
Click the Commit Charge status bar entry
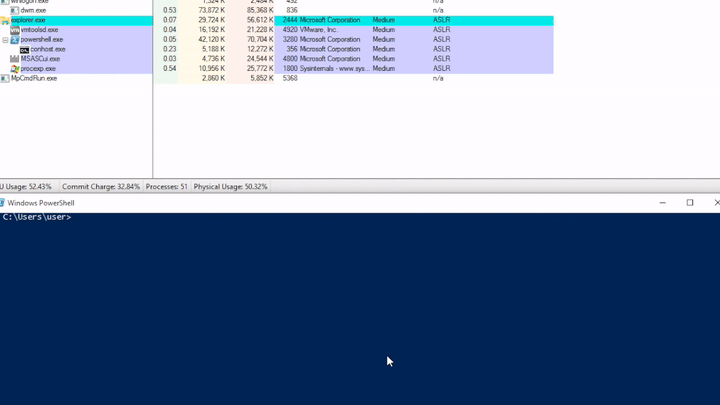pyautogui.click(x=101, y=187)
